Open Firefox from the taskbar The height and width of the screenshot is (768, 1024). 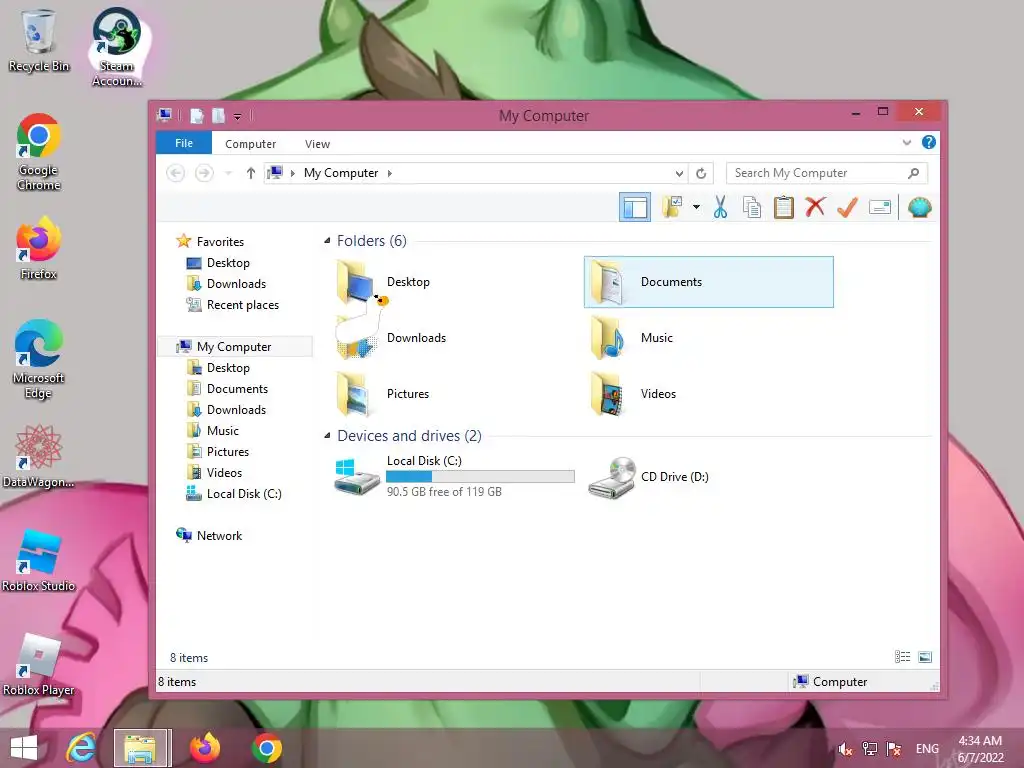point(204,748)
